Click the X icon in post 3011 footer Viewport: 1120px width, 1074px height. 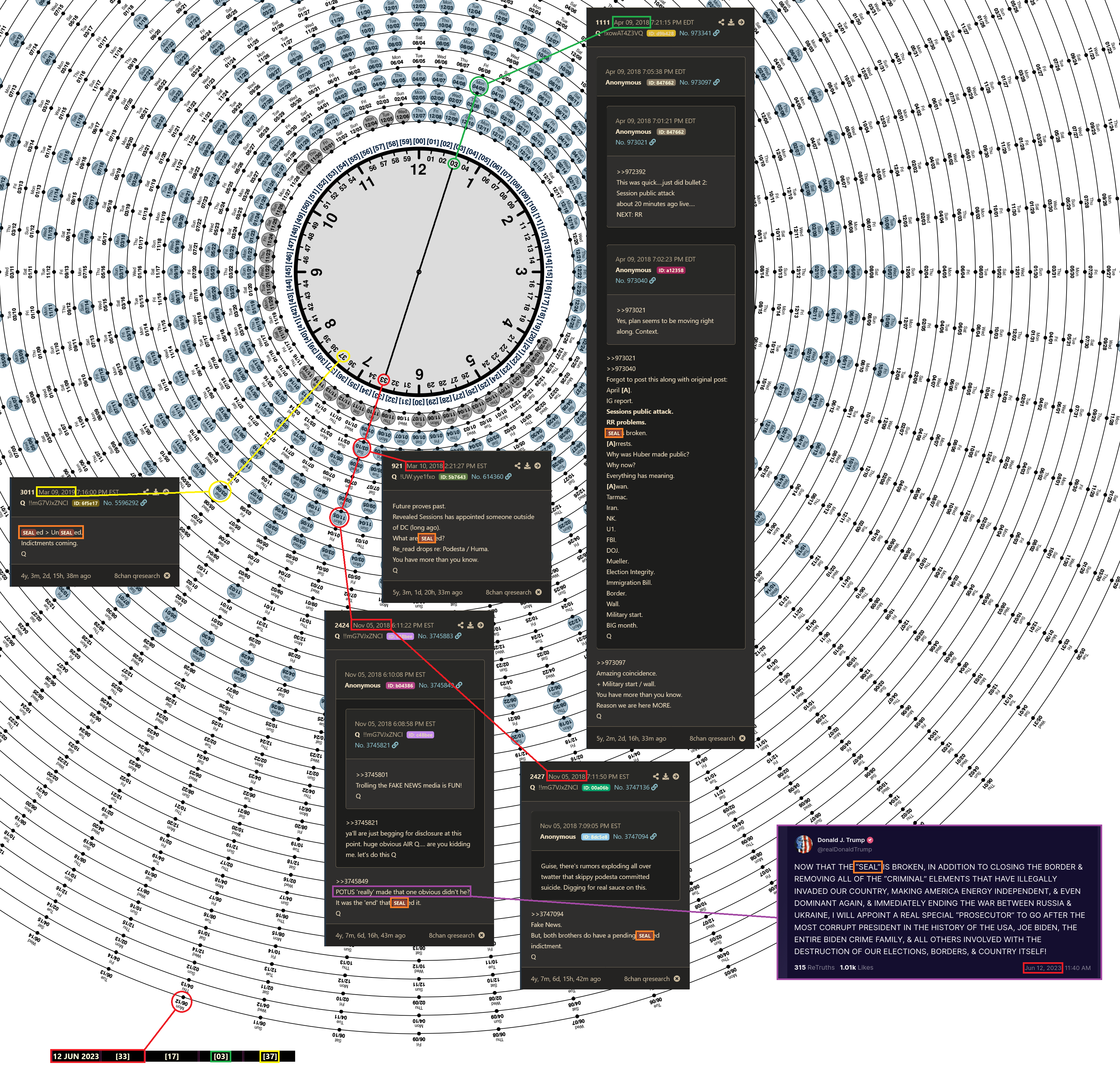pos(167,576)
